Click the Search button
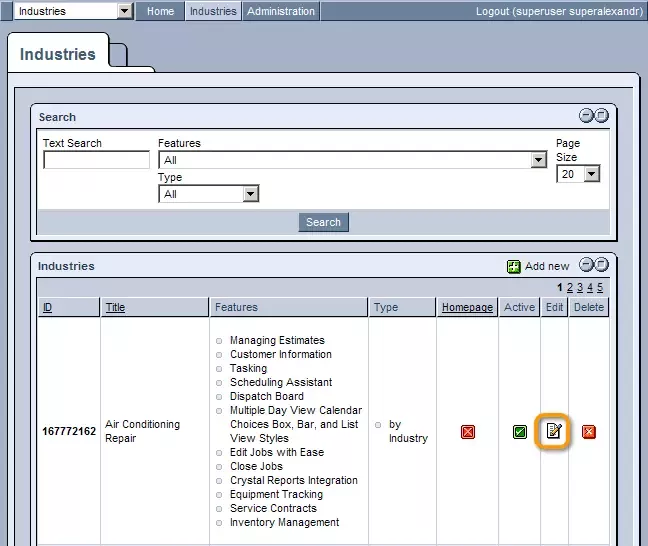Viewport: 648px width, 546px height. coord(324,222)
